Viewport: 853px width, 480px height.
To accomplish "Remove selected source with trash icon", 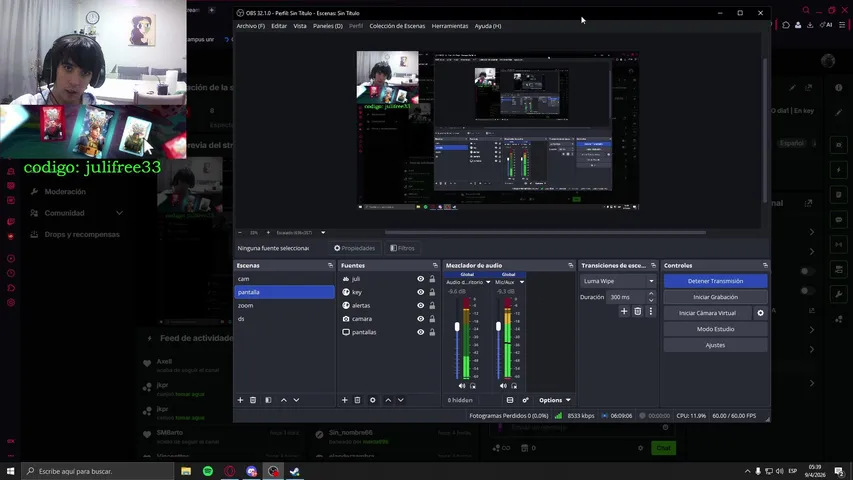I will [x=357, y=400].
